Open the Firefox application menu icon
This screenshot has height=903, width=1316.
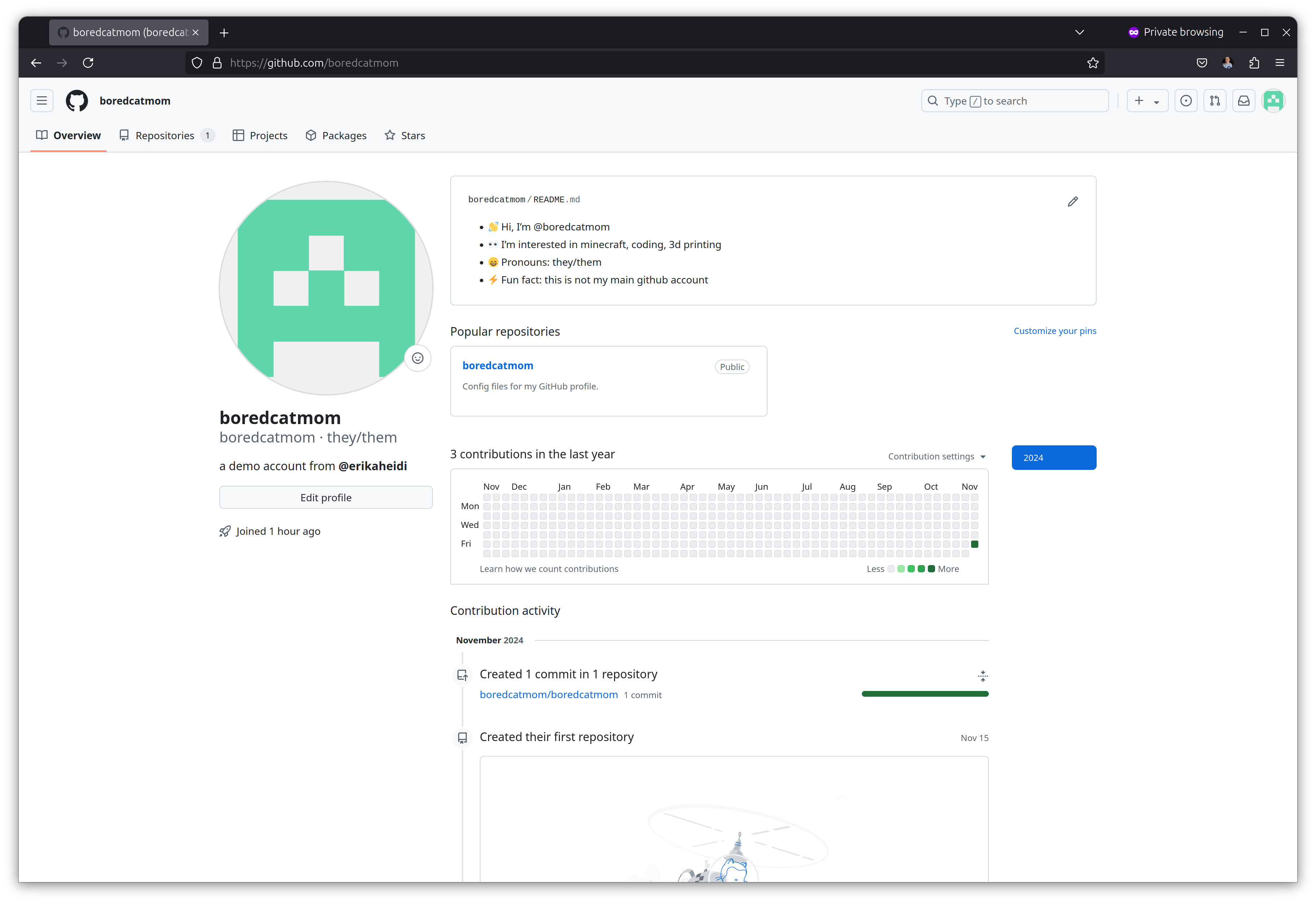pos(1280,63)
